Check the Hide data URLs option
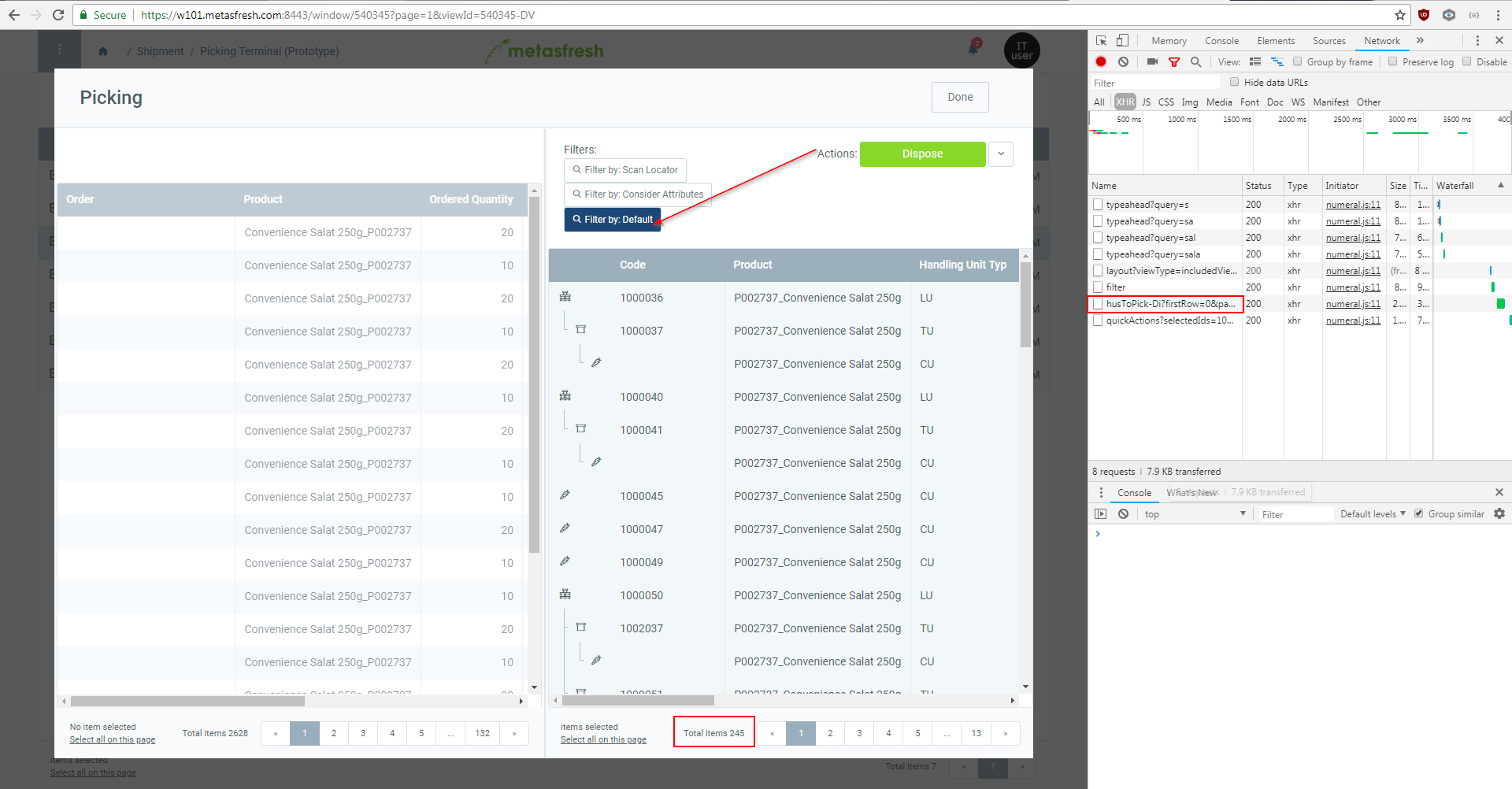The height and width of the screenshot is (789, 1512). [x=1234, y=82]
